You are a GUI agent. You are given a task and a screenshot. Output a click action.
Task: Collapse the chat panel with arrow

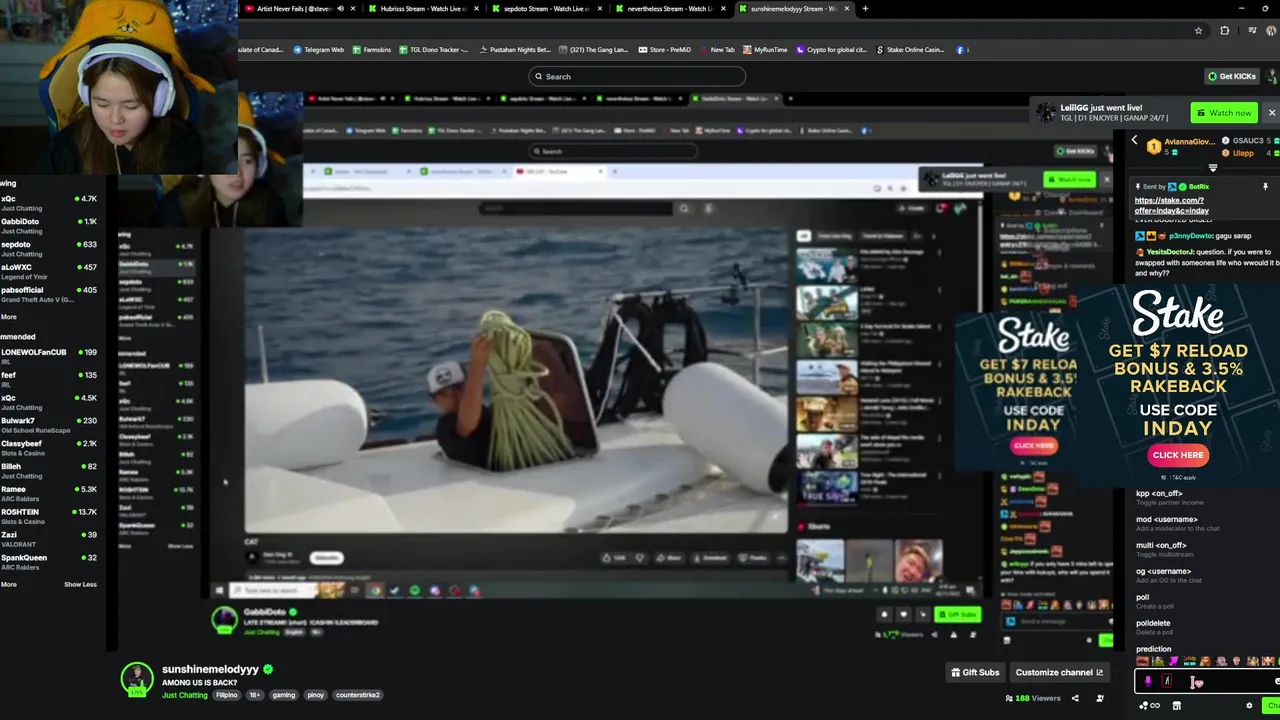point(1134,141)
